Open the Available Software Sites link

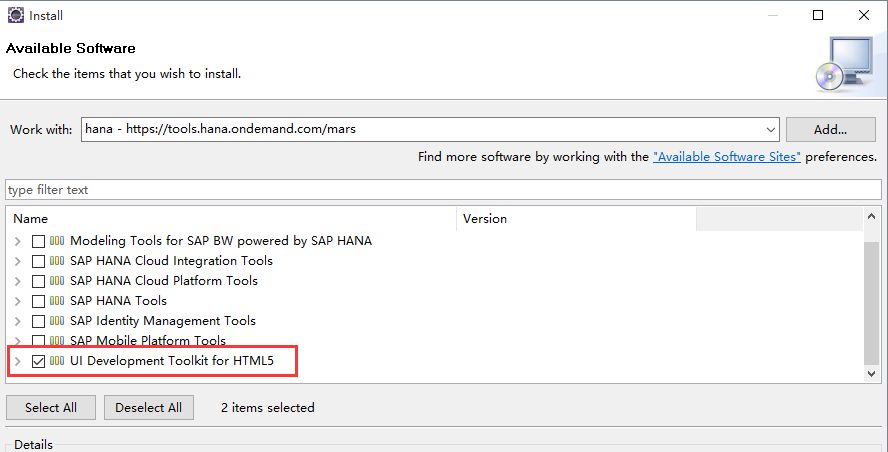(x=726, y=157)
